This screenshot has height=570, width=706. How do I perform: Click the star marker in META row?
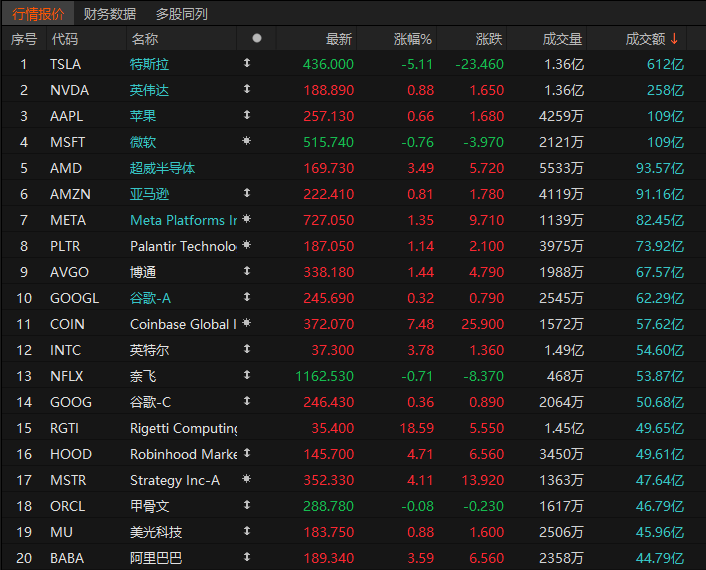[246, 219]
